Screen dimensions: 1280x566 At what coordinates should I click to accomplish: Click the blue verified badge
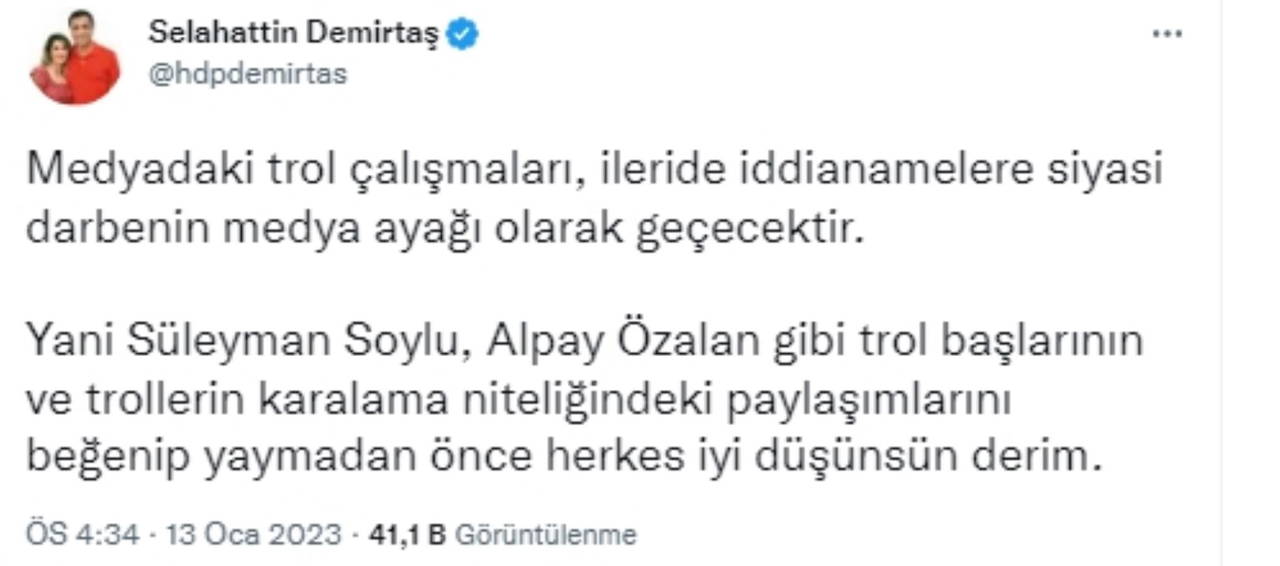(x=462, y=34)
